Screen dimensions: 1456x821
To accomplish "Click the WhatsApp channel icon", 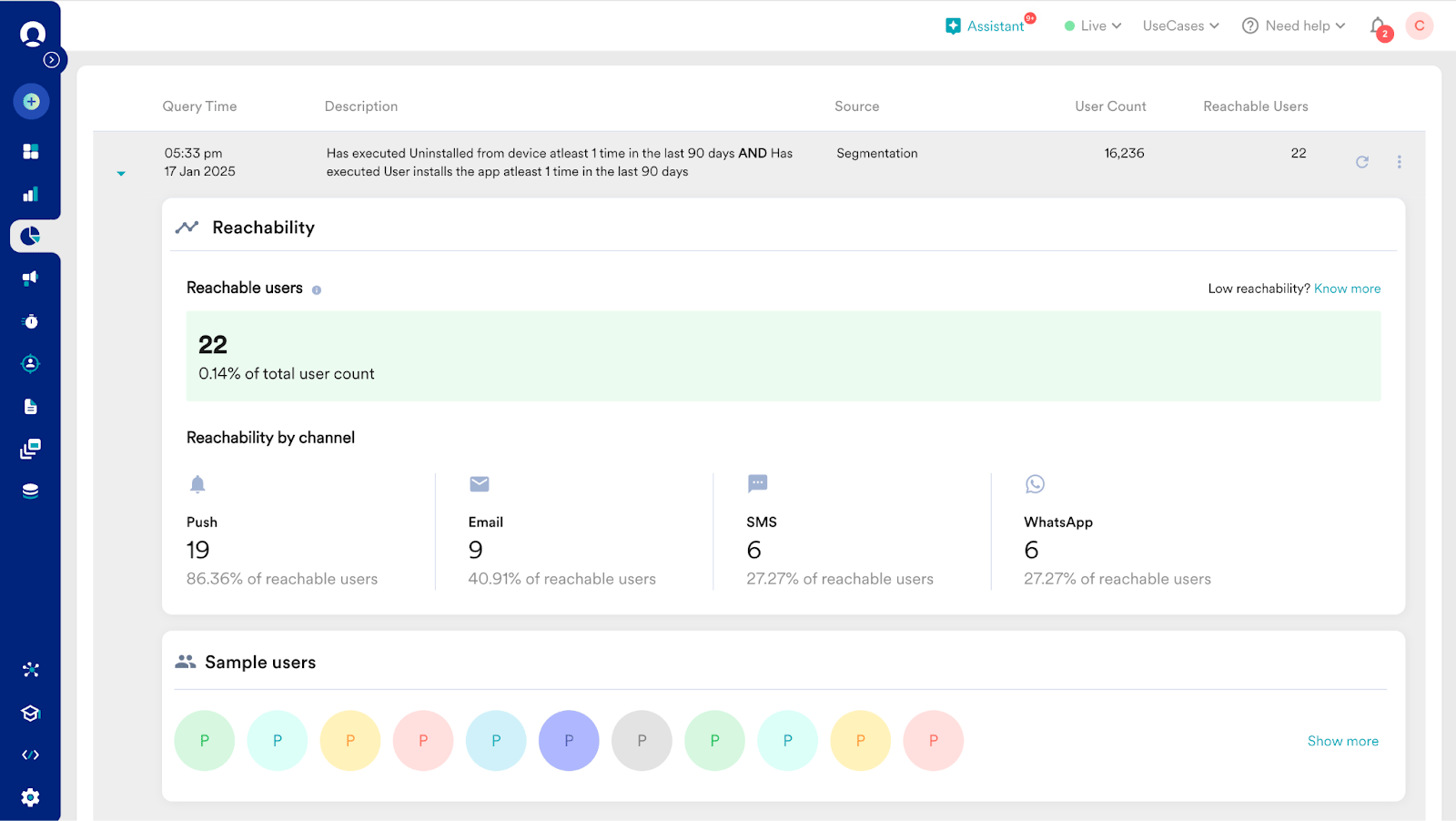I will coord(1035,483).
